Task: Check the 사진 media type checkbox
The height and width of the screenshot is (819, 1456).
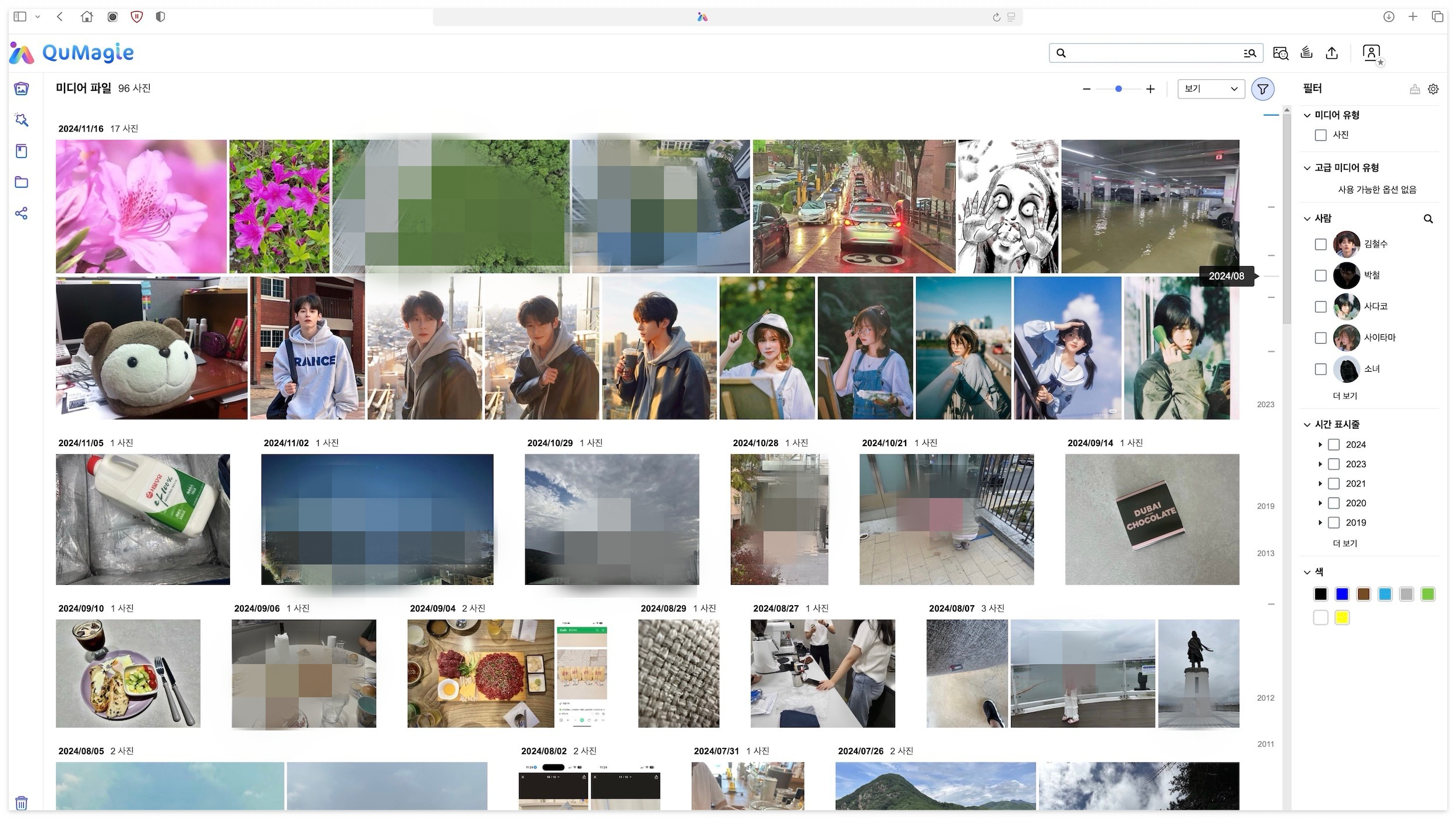Action: point(1321,135)
